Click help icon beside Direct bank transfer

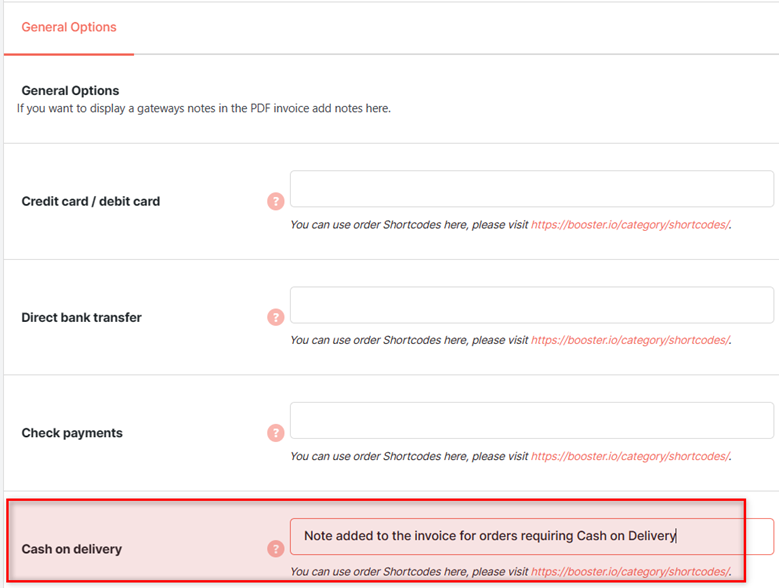pos(276,317)
